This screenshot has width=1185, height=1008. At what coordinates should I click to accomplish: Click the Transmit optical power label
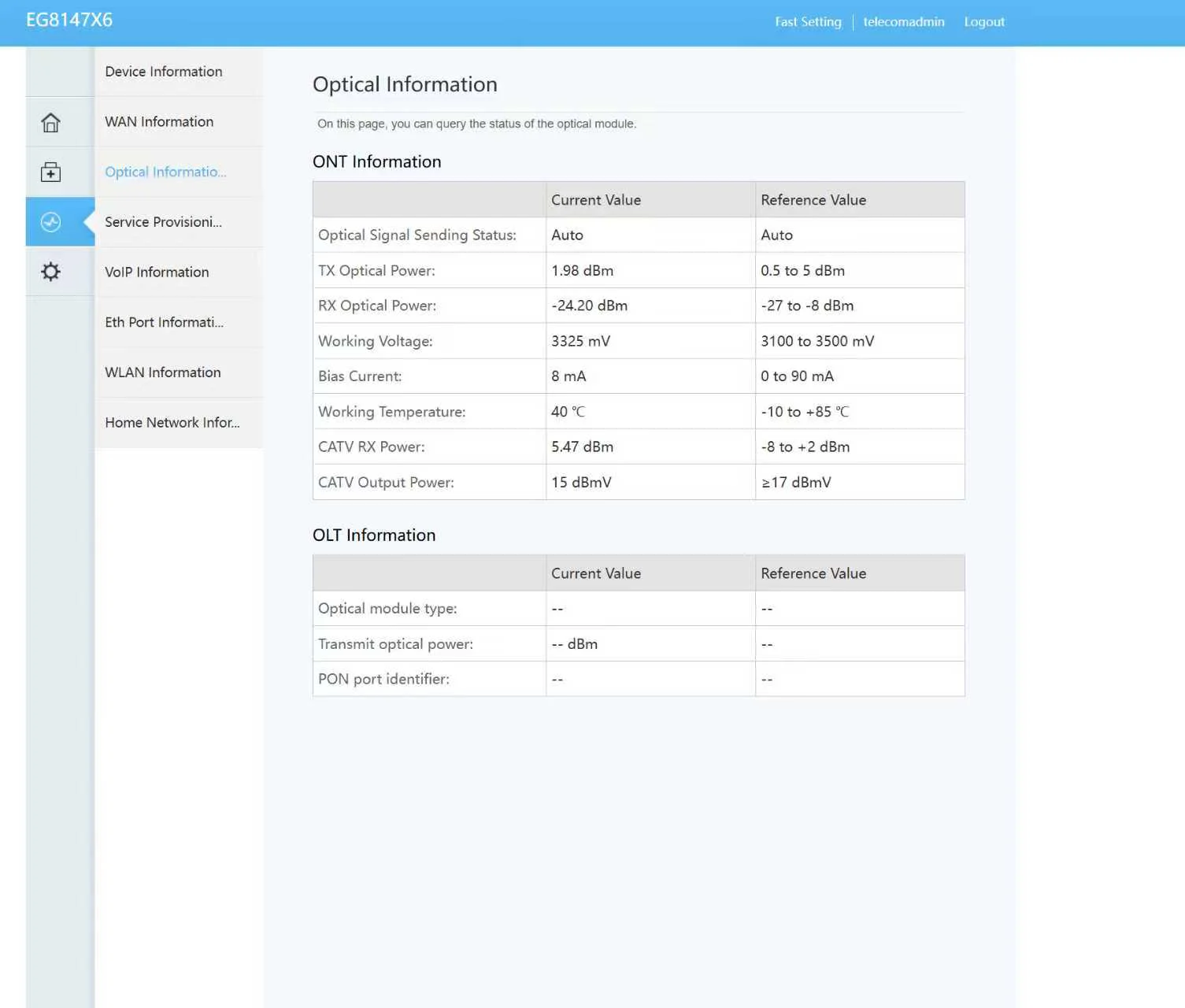tap(395, 644)
